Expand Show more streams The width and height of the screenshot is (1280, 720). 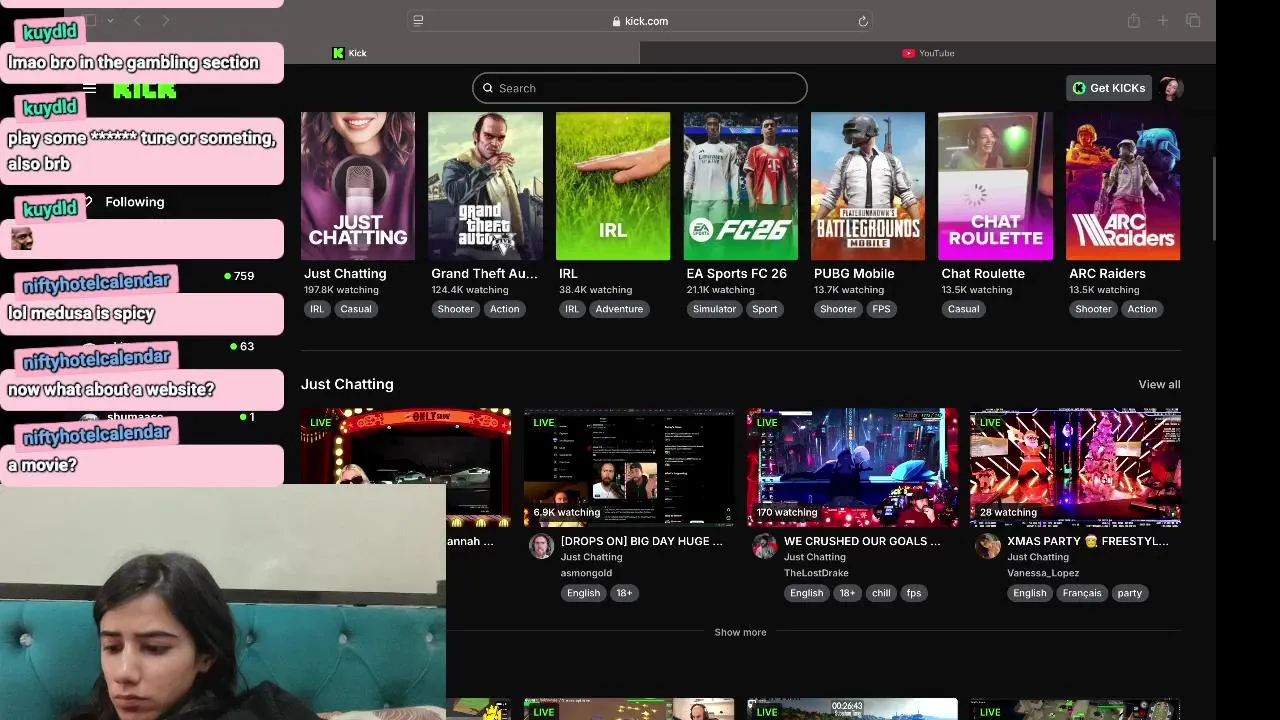(740, 632)
